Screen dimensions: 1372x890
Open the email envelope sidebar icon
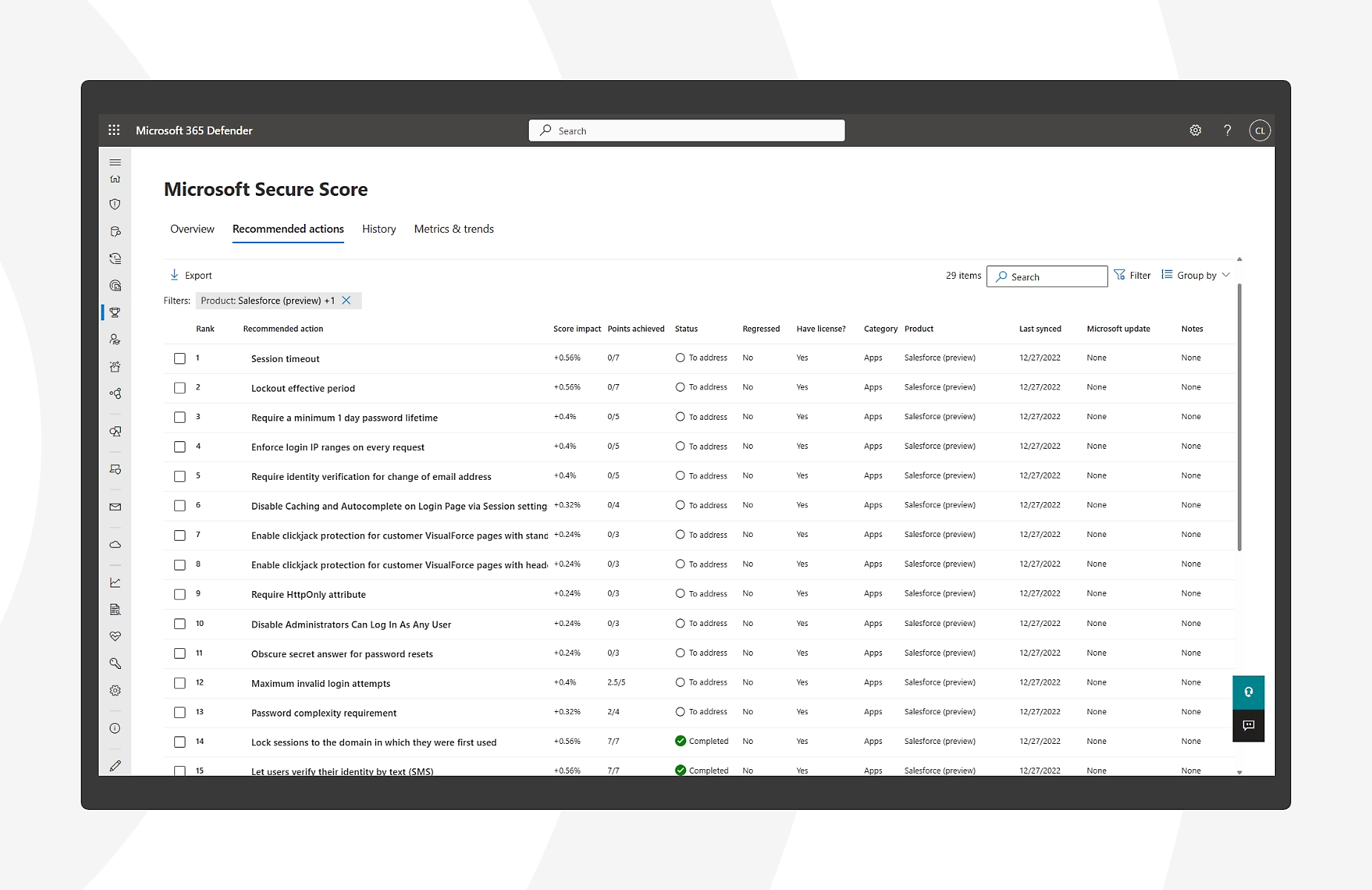click(115, 507)
